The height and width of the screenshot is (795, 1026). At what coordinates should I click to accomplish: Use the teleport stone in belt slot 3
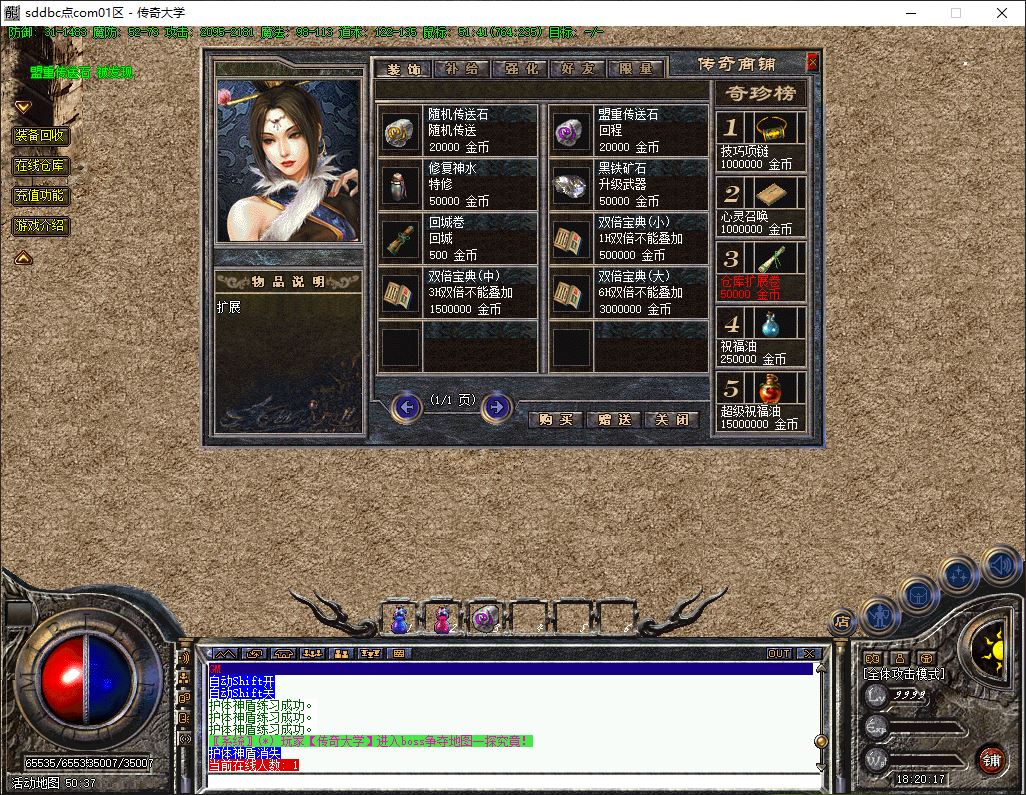point(486,618)
